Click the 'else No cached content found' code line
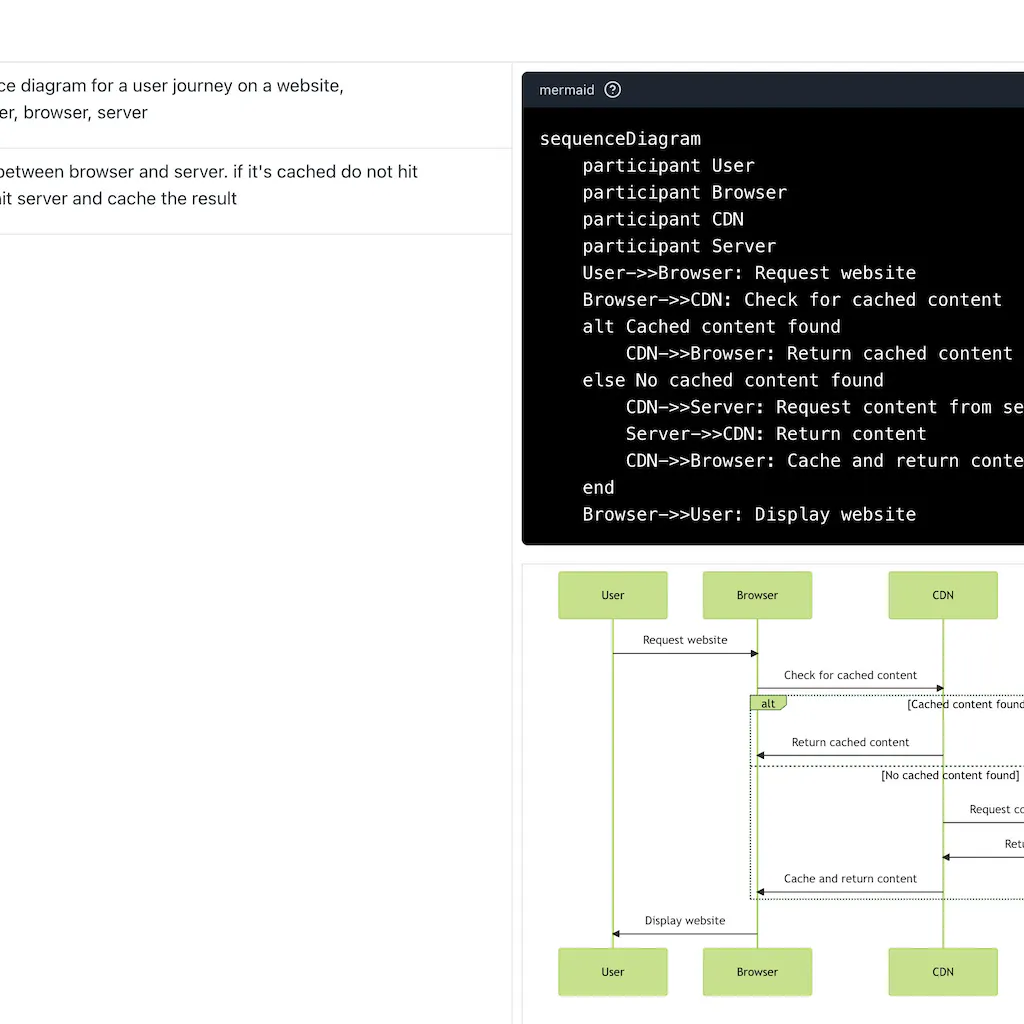The width and height of the screenshot is (1024, 1024). 733,380
